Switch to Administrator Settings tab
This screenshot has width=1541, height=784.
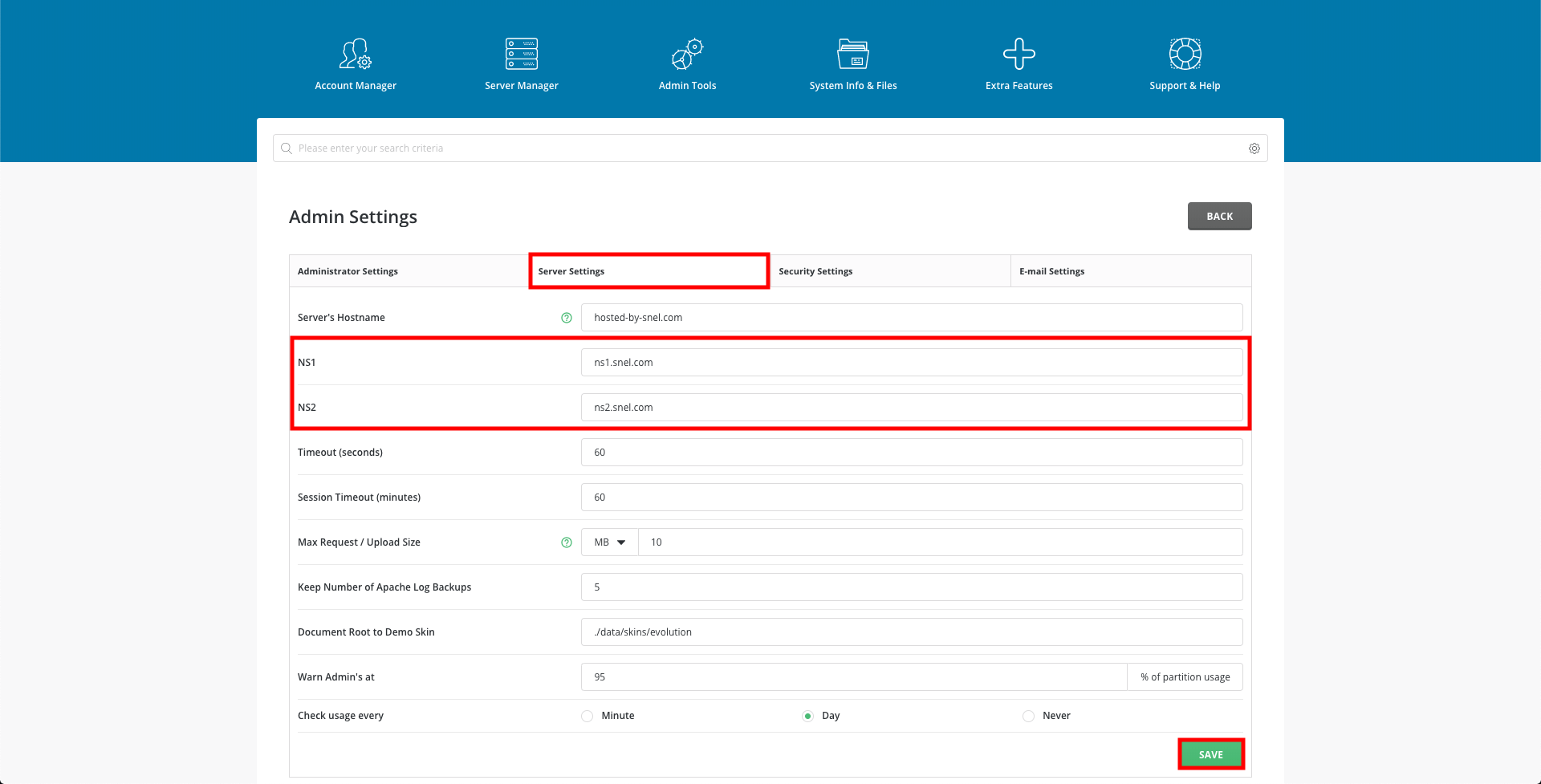tap(409, 271)
